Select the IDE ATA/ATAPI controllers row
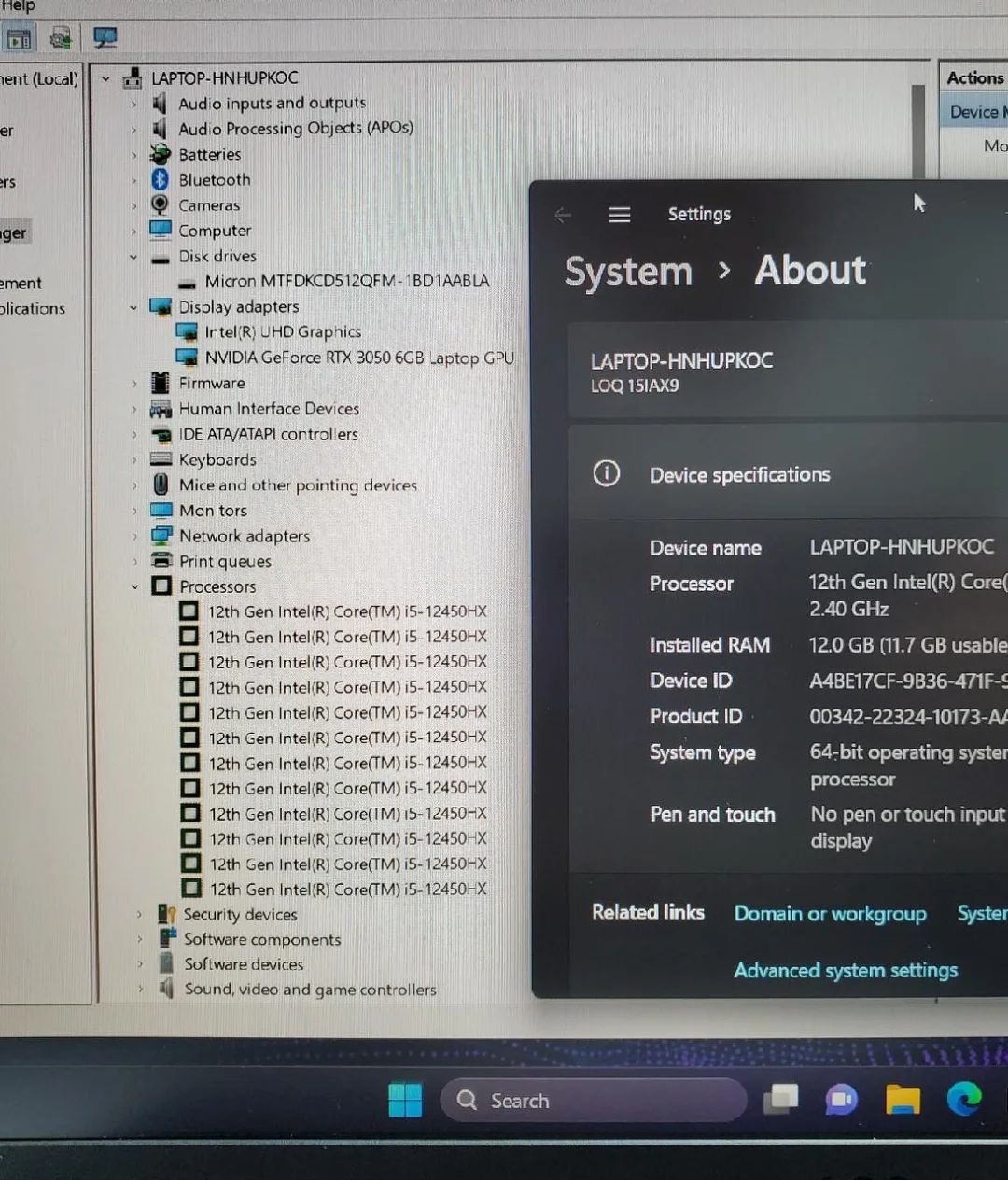 click(268, 434)
